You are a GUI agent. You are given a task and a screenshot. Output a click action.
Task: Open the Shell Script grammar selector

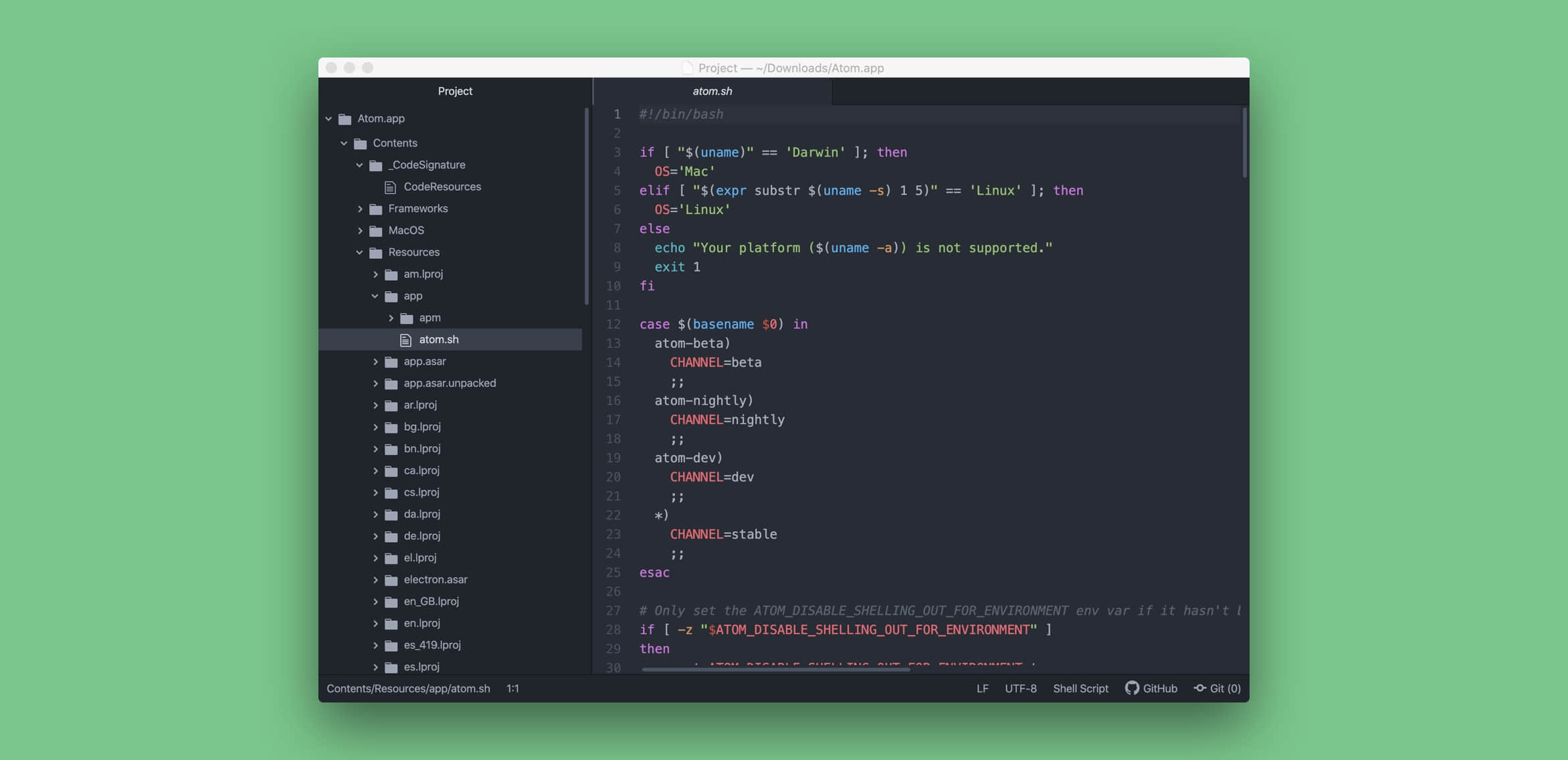(1080, 688)
